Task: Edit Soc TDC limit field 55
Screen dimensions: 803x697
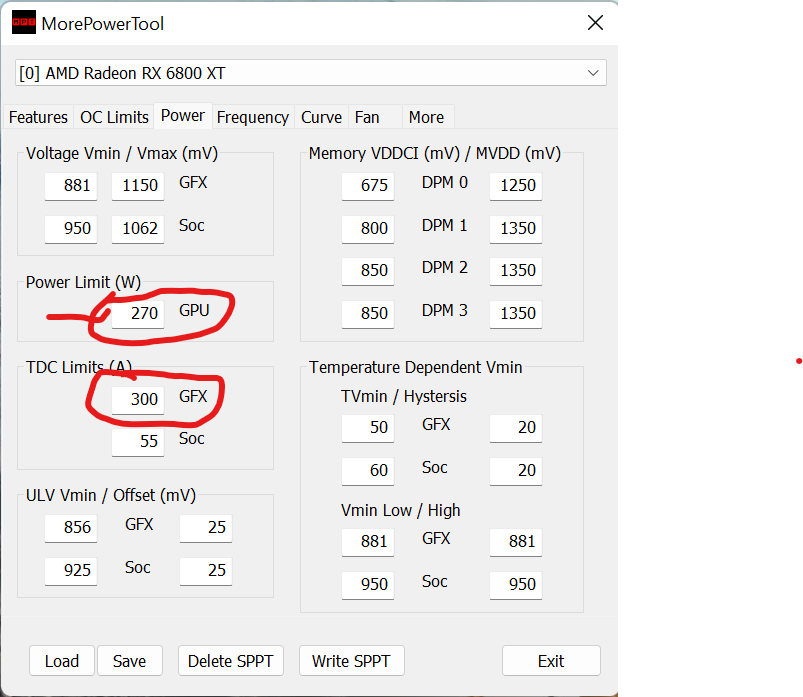Action: coord(138,442)
